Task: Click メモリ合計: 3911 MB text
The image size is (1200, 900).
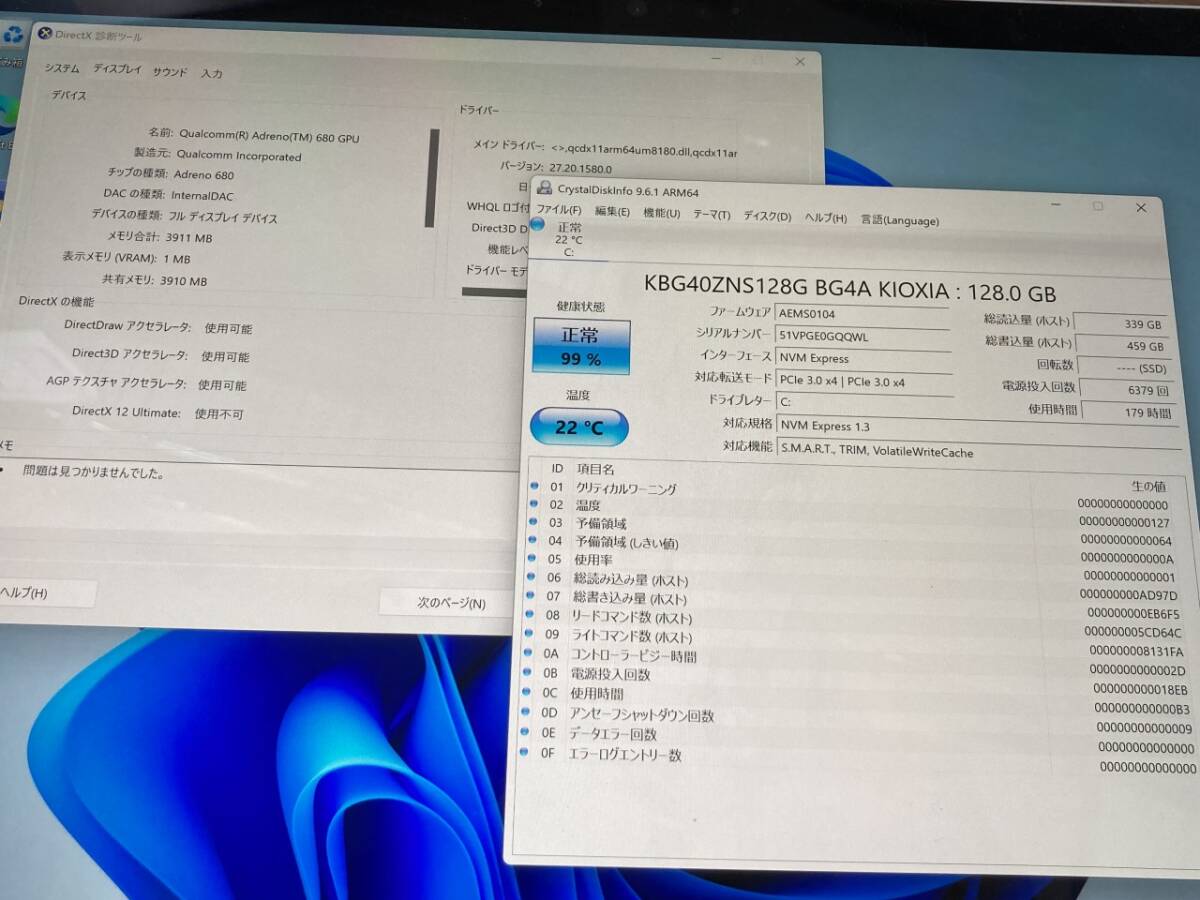Action: click(x=158, y=237)
